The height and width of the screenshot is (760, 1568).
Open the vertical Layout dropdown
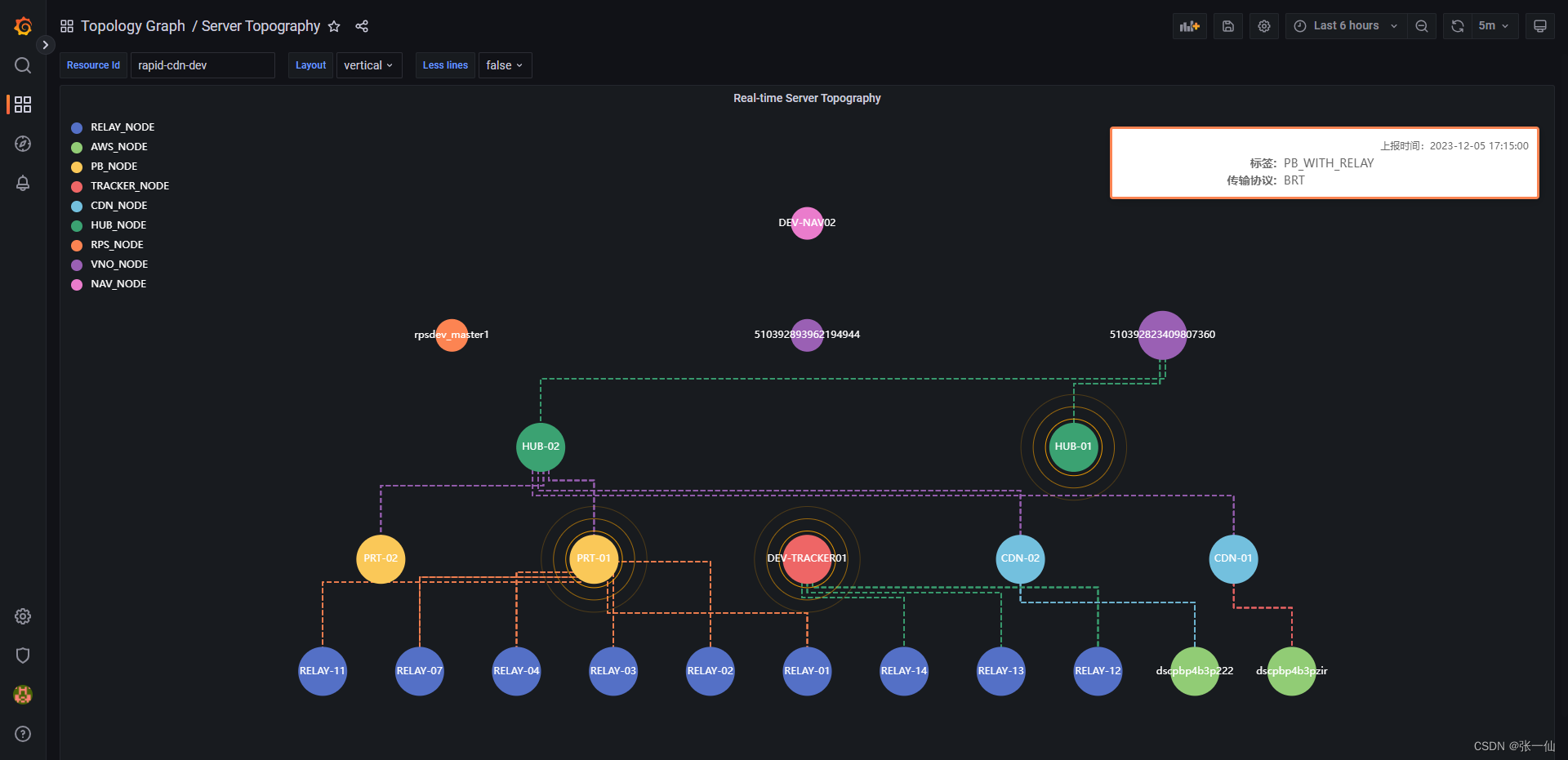point(369,65)
